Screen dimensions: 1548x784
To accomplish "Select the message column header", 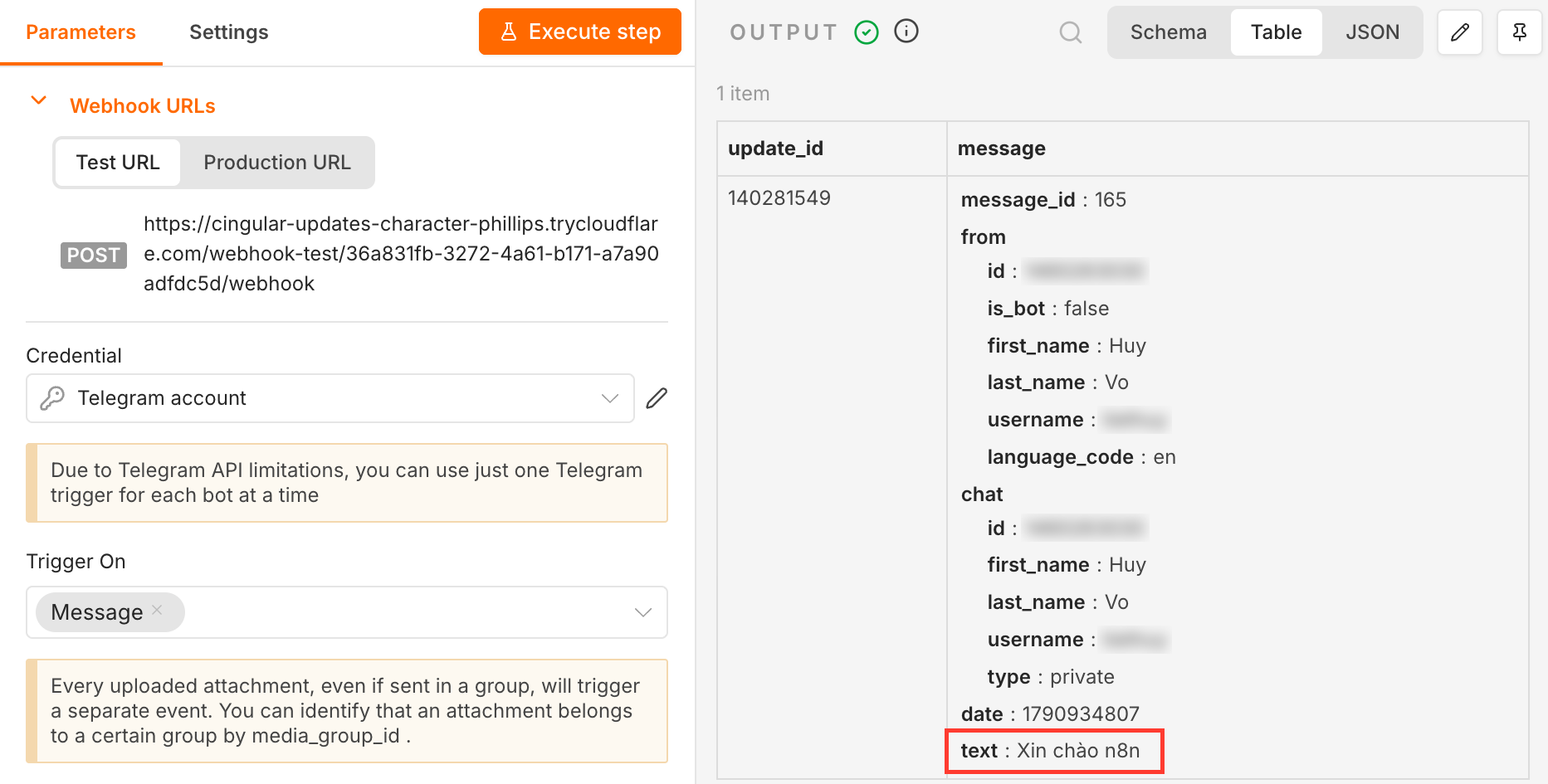I will pyautogui.click(x=1238, y=149).
